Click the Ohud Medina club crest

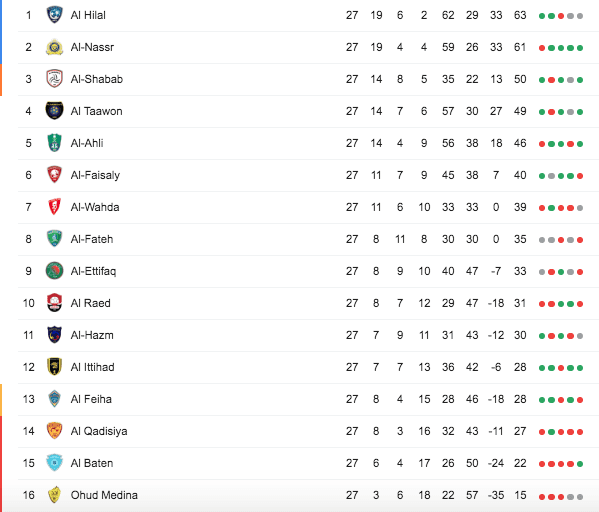point(54,495)
